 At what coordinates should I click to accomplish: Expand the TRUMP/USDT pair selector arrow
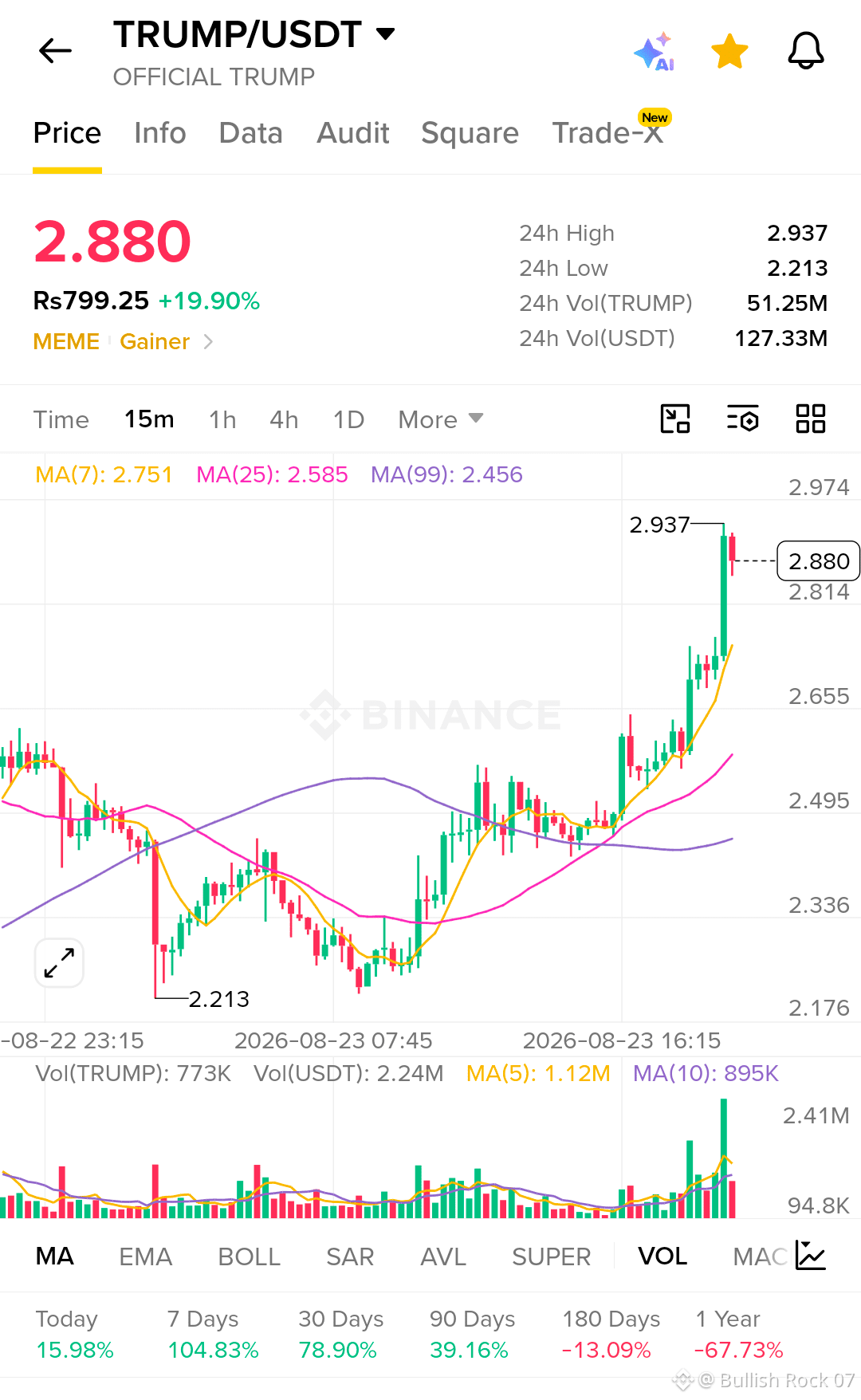pos(385,33)
